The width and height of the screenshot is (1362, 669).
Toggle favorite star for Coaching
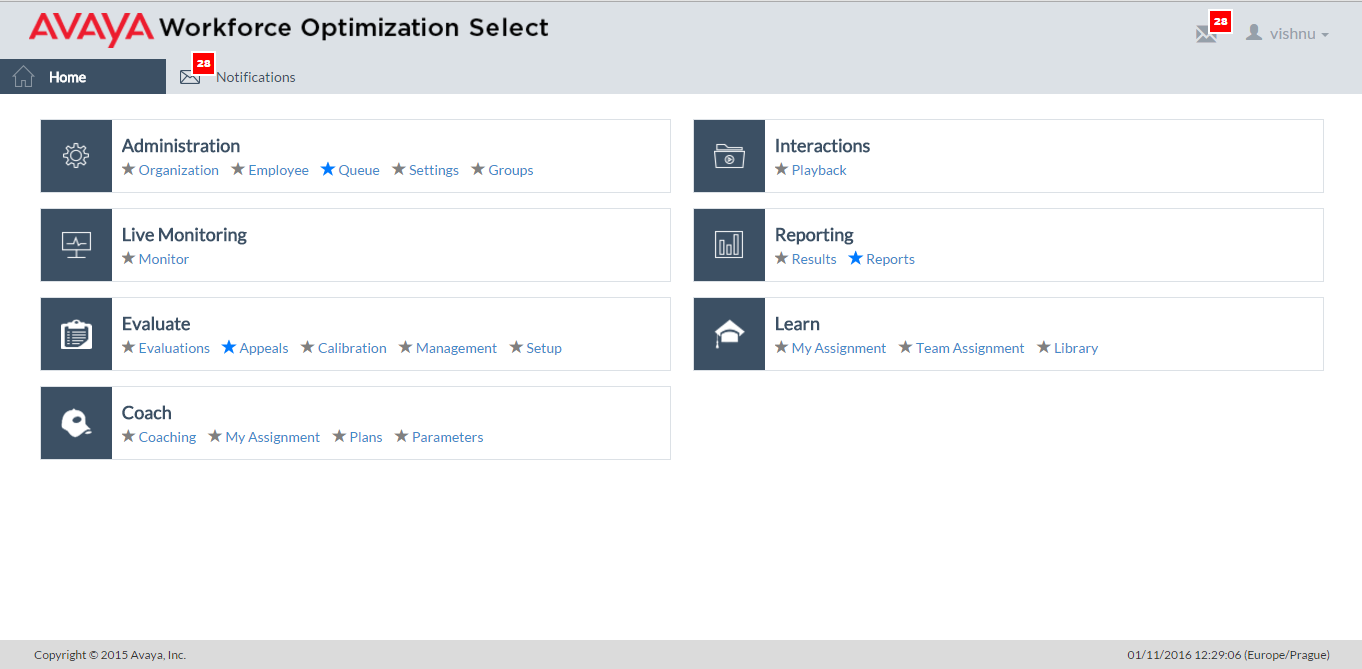click(x=128, y=436)
